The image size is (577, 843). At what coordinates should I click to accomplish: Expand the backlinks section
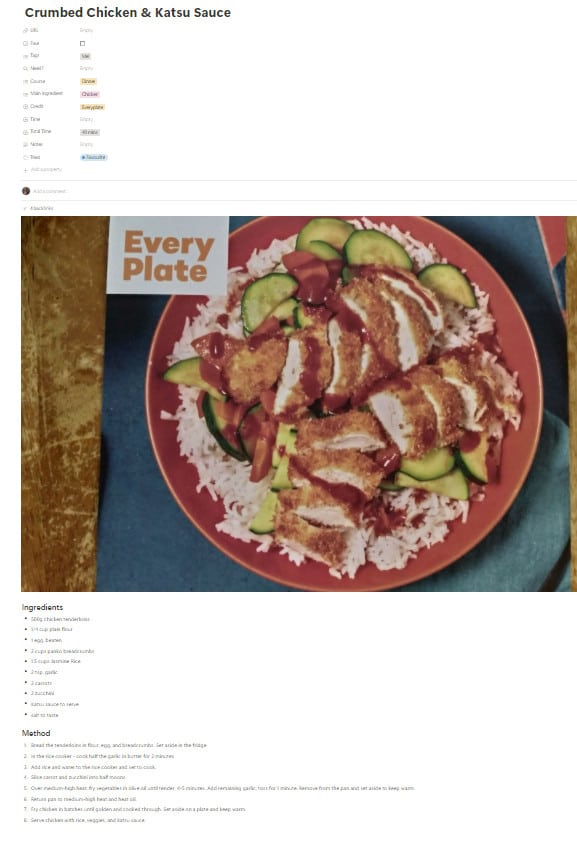pyautogui.click(x=38, y=209)
